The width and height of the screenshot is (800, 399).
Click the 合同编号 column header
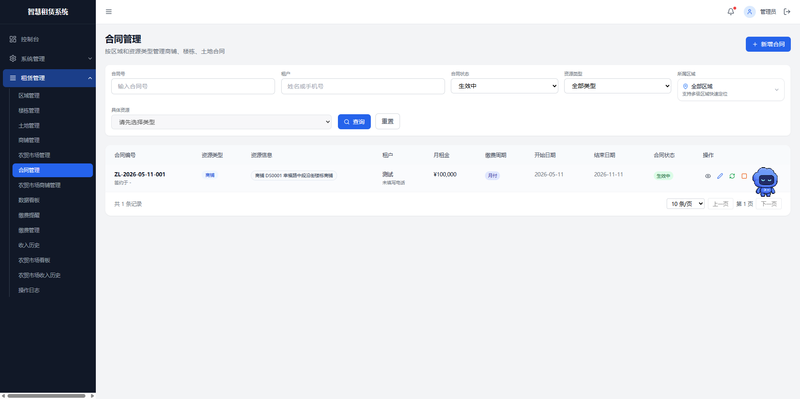125,155
